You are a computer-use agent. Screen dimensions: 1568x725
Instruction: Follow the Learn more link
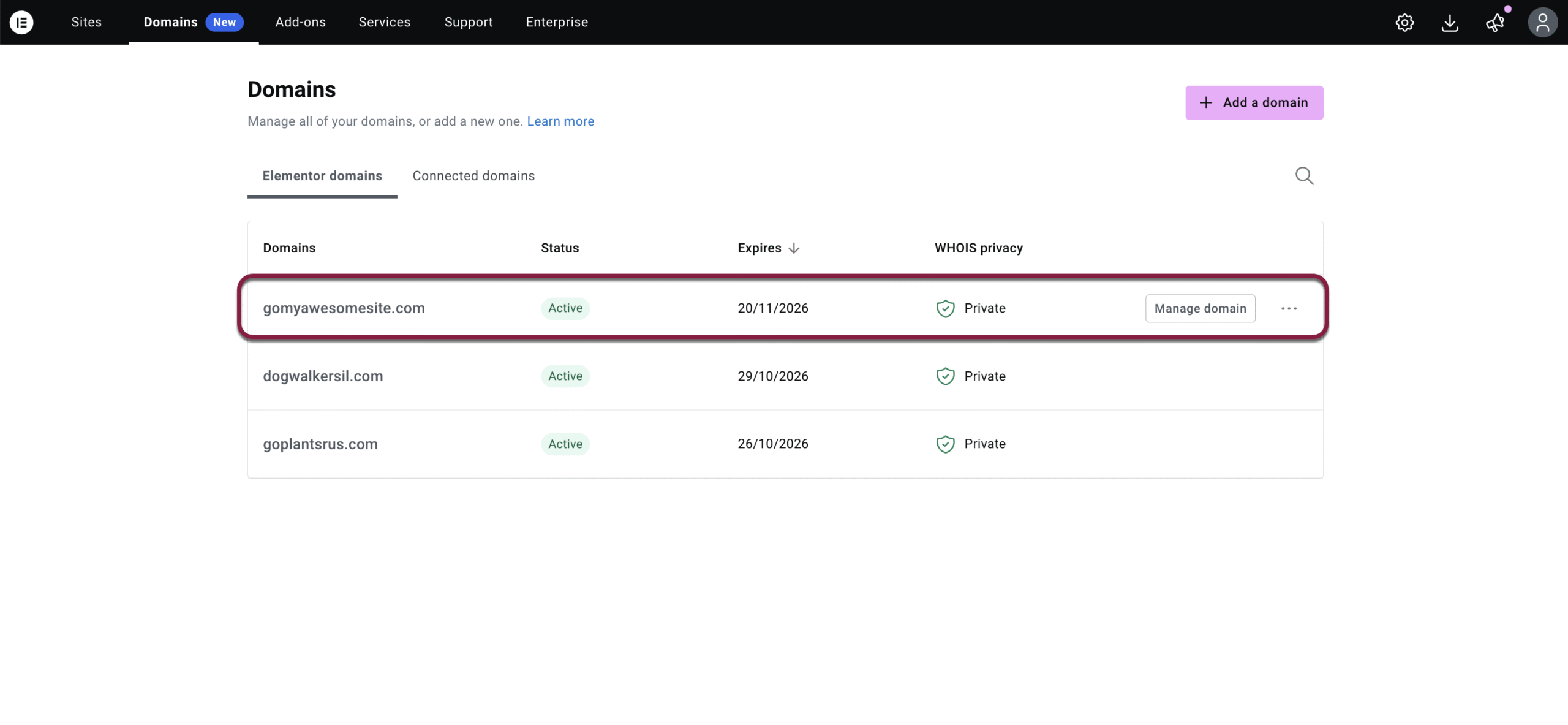tap(560, 121)
